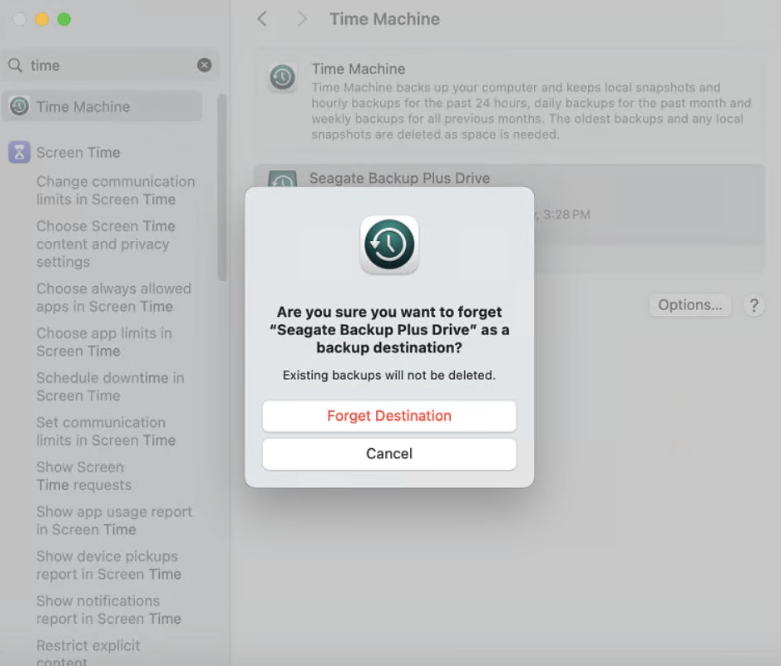This screenshot has width=781, height=666.
Task: Select Screen Time in sidebar
Action: tap(78, 152)
